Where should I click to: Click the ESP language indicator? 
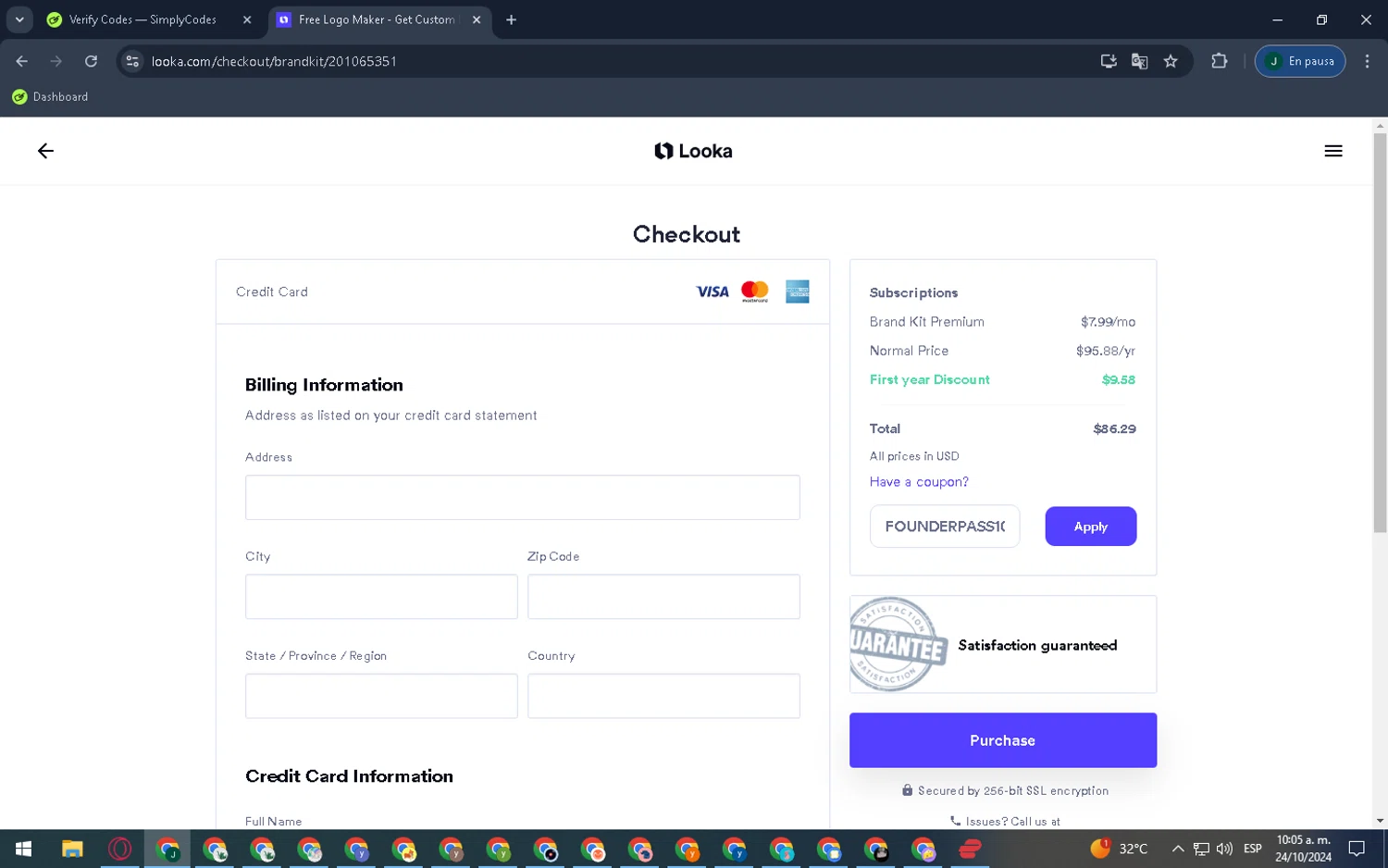1253,849
